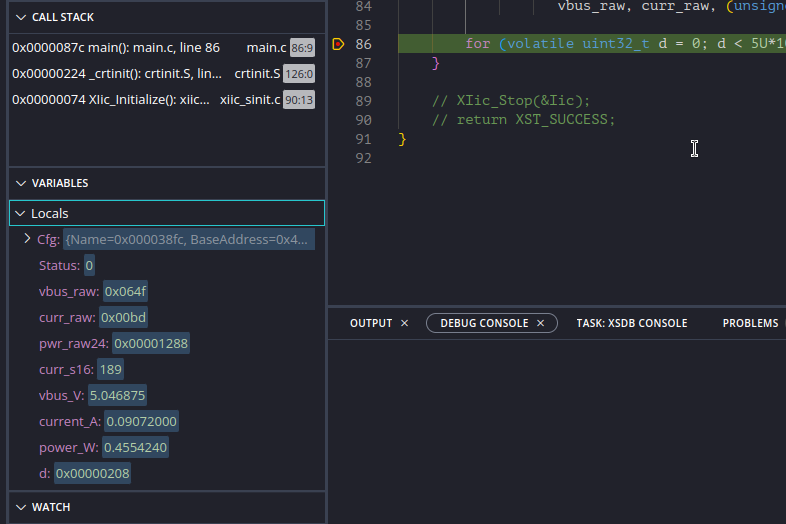Select current_A value 0.09072000

tap(141, 422)
